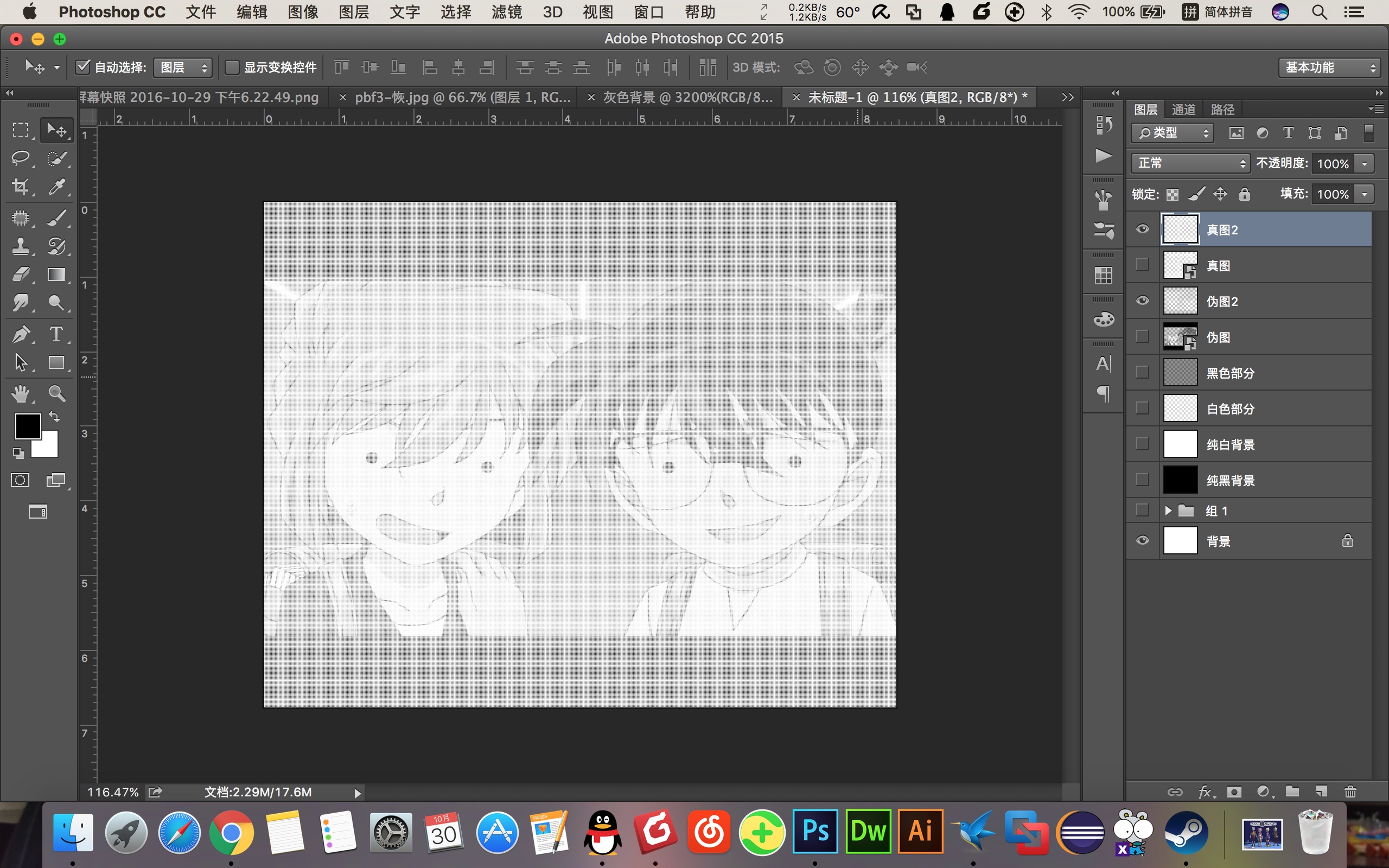
Task: Open the 不透明度 opacity arrow
Action: (x=1365, y=164)
